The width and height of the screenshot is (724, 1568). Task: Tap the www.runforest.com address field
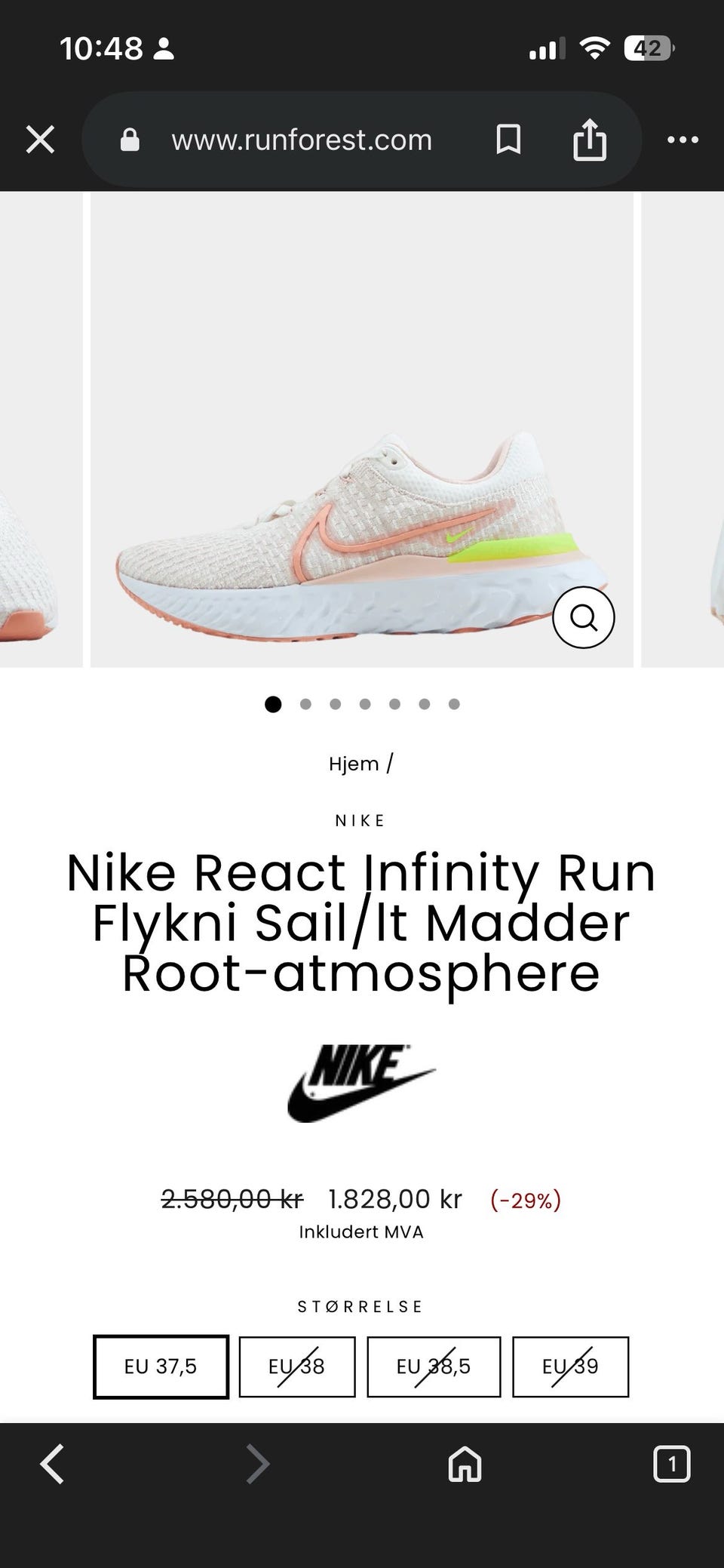tap(302, 140)
